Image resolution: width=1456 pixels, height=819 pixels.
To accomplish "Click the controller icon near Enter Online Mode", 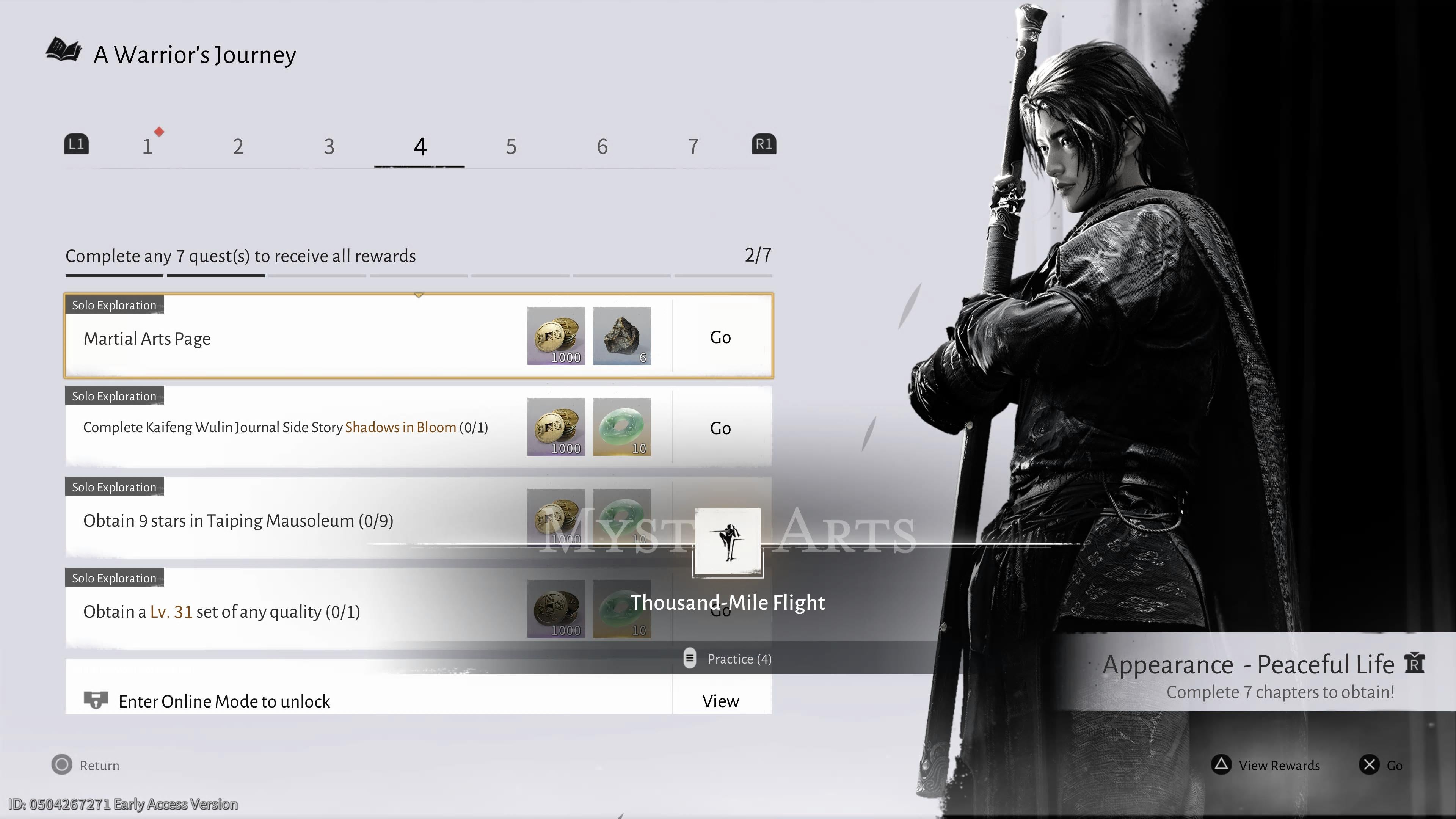I will pos(96,701).
